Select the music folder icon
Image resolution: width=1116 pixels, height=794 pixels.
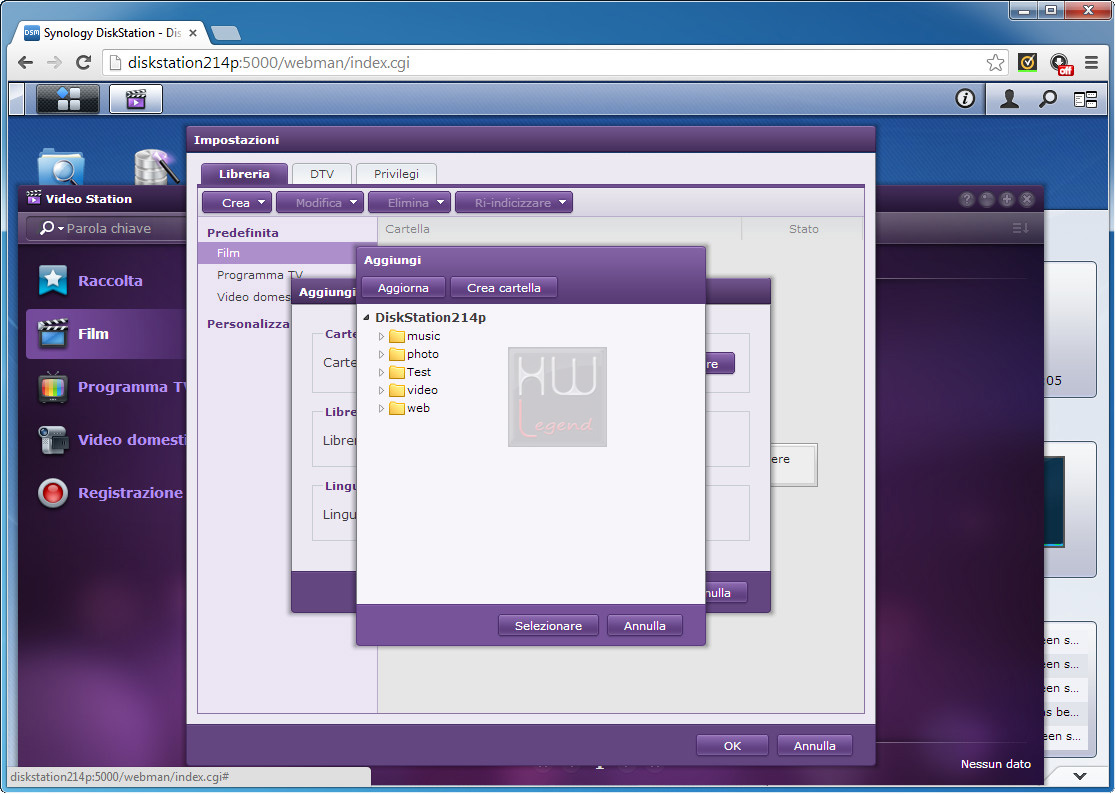(397, 336)
